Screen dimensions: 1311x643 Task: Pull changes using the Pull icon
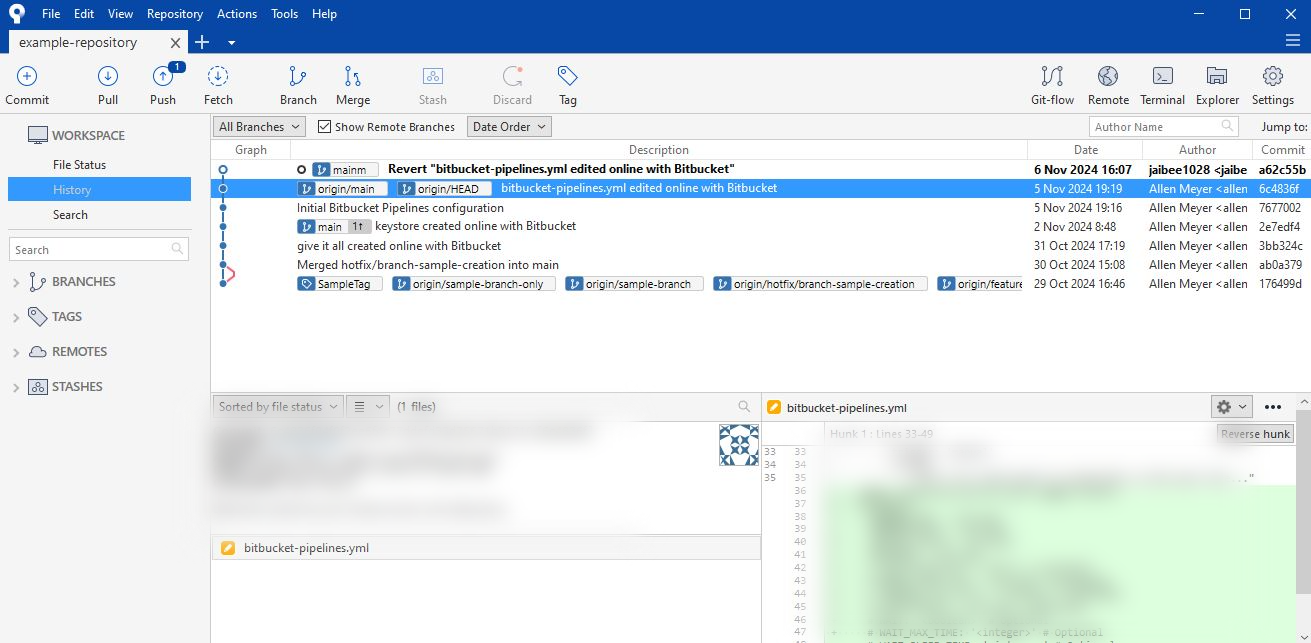(108, 78)
